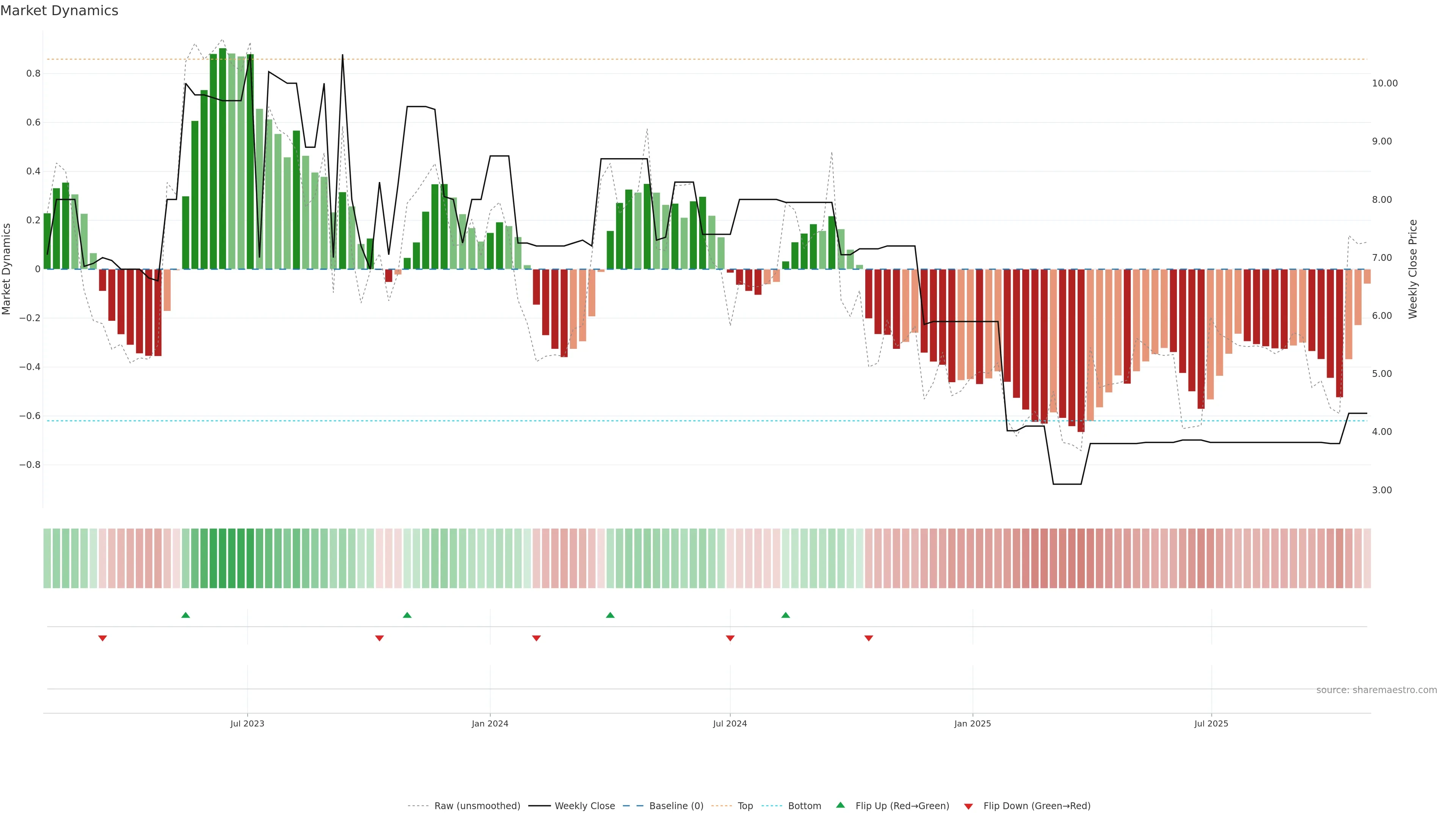
Task: Toggle the Baseline (0) legend entry
Action: tap(676, 806)
